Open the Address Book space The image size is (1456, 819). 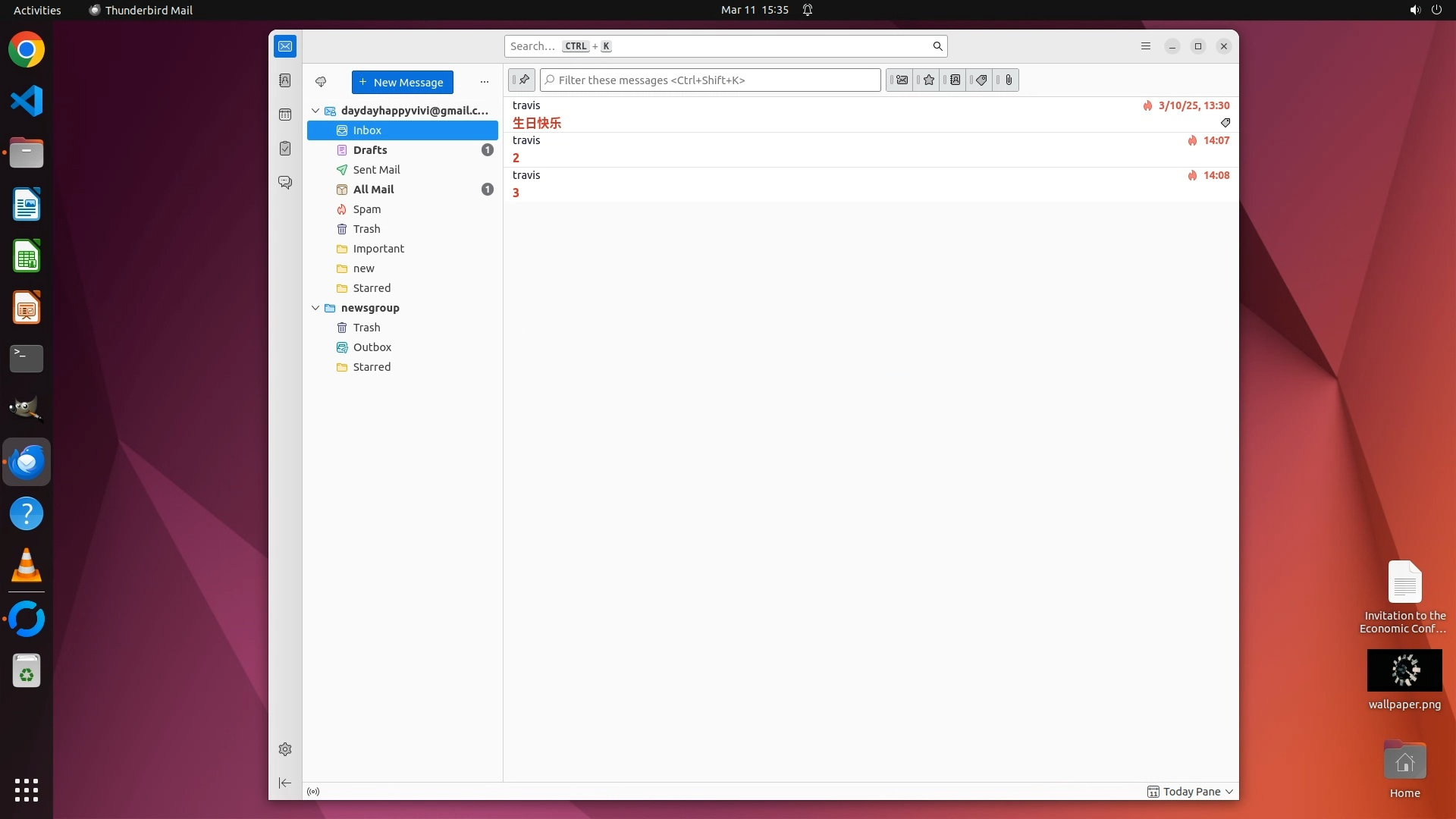point(285,80)
